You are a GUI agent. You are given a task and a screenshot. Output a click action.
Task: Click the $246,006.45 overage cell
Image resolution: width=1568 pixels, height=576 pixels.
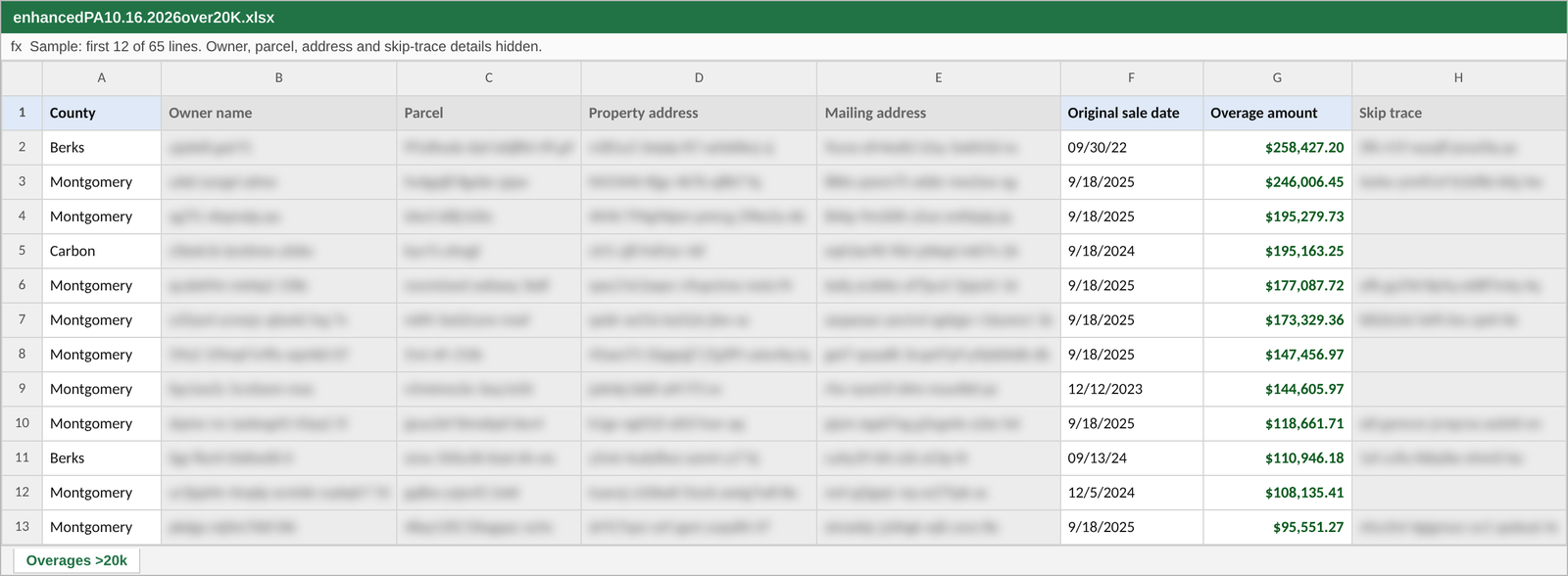click(1277, 182)
